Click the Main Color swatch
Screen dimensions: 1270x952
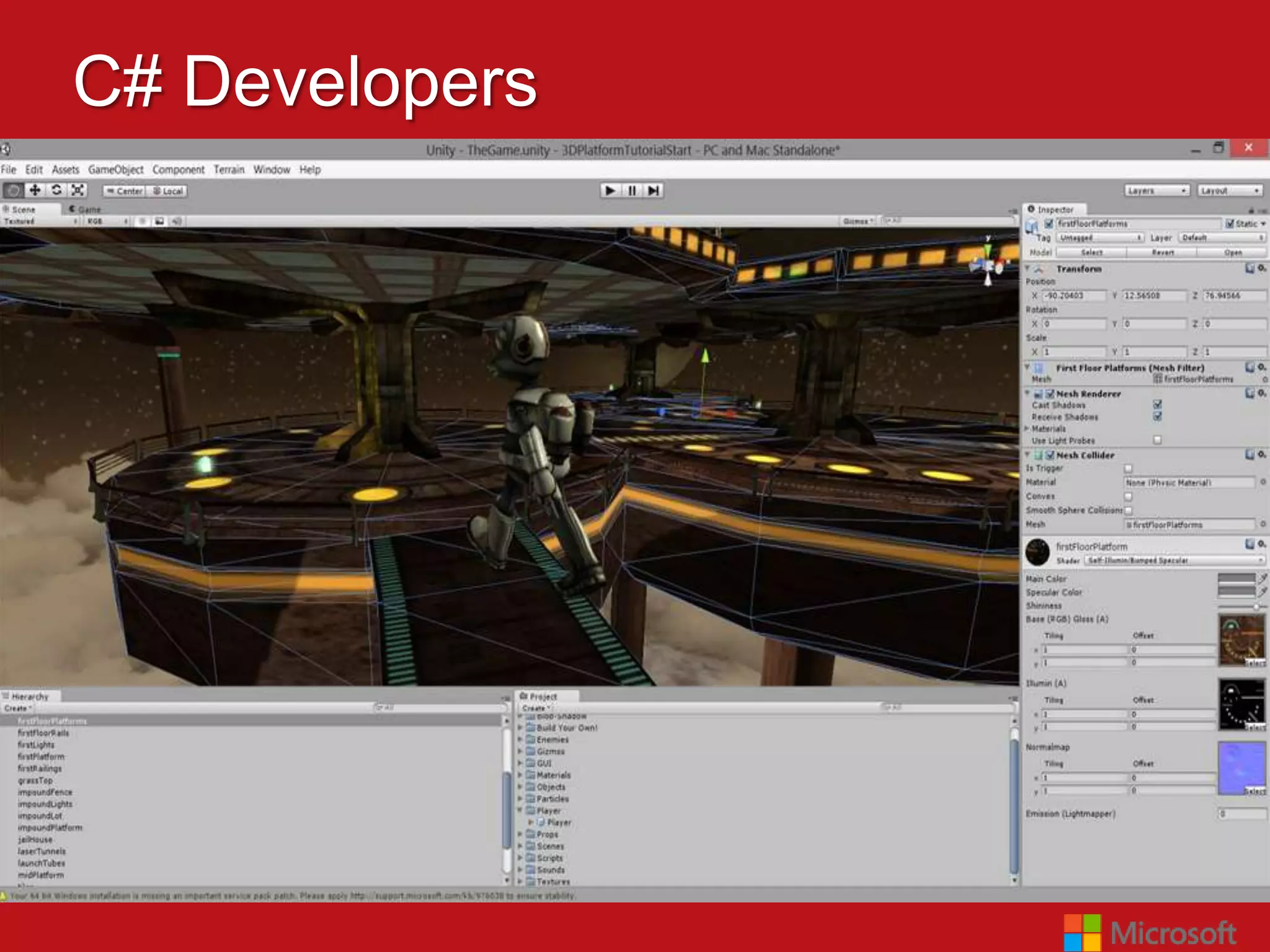(x=1236, y=578)
